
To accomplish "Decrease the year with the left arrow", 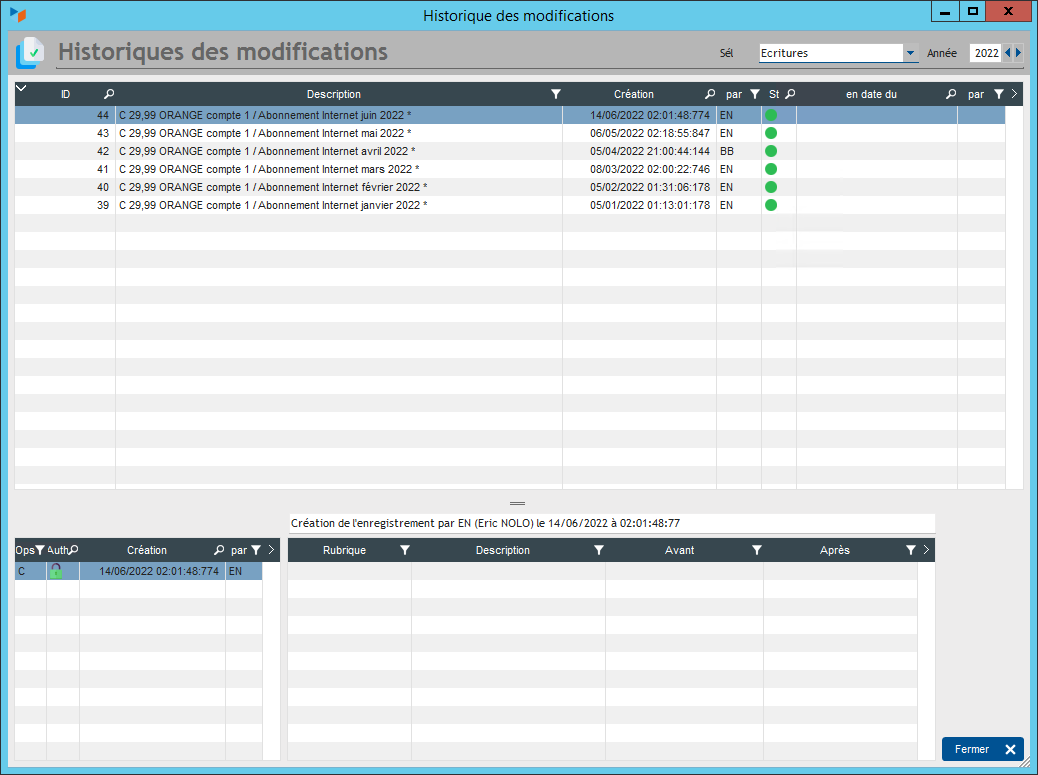I will (x=1007, y=53).
